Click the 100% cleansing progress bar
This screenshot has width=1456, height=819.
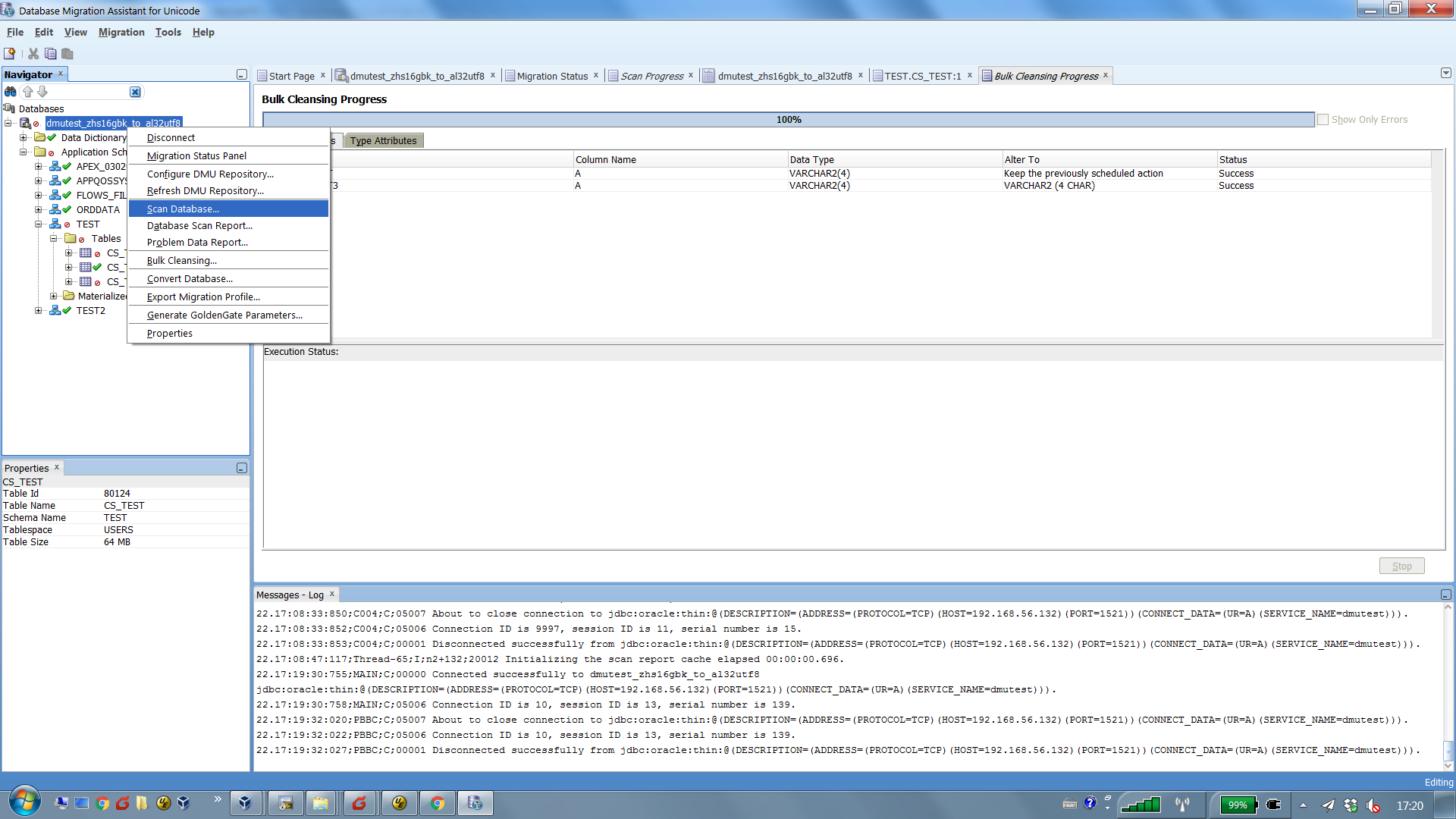pos(789,120)
